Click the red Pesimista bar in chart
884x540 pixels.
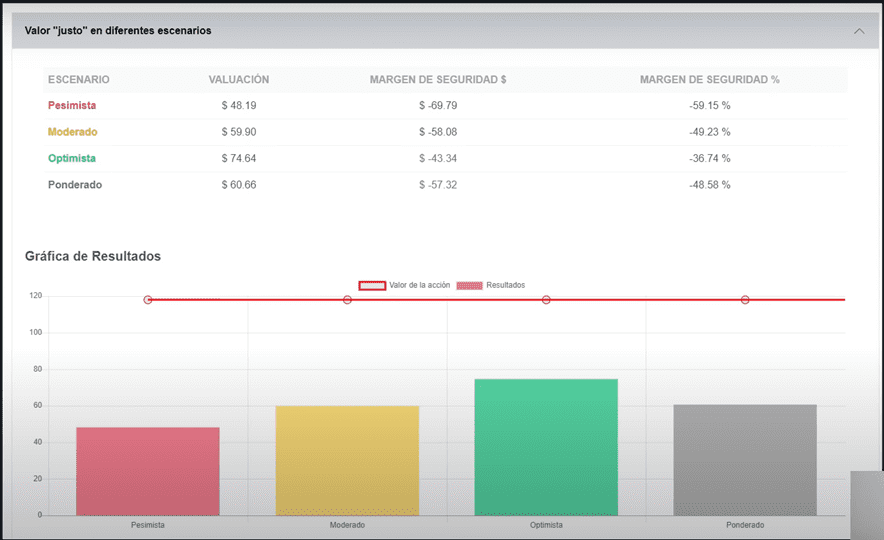148,471
